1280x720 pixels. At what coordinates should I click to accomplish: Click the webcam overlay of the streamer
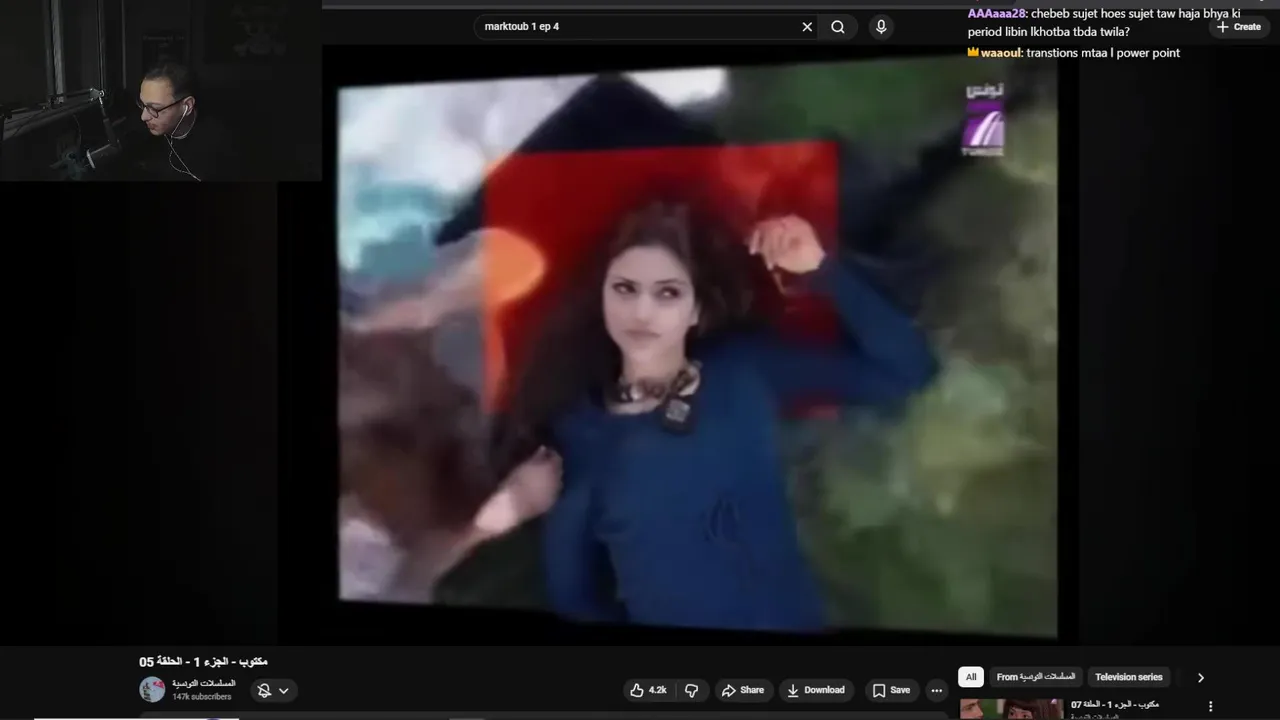point(160,90)
